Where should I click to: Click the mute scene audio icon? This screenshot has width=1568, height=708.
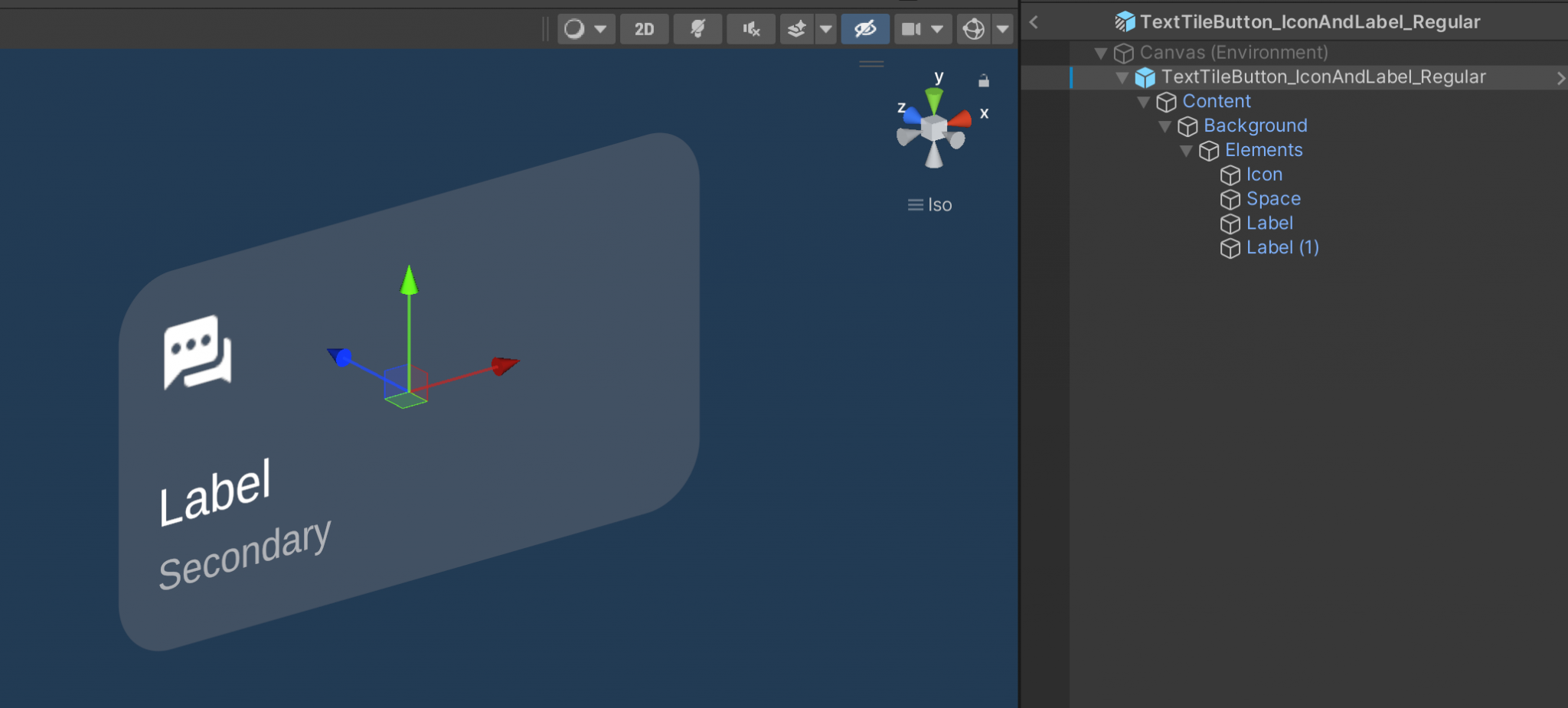tap(751, 28)
